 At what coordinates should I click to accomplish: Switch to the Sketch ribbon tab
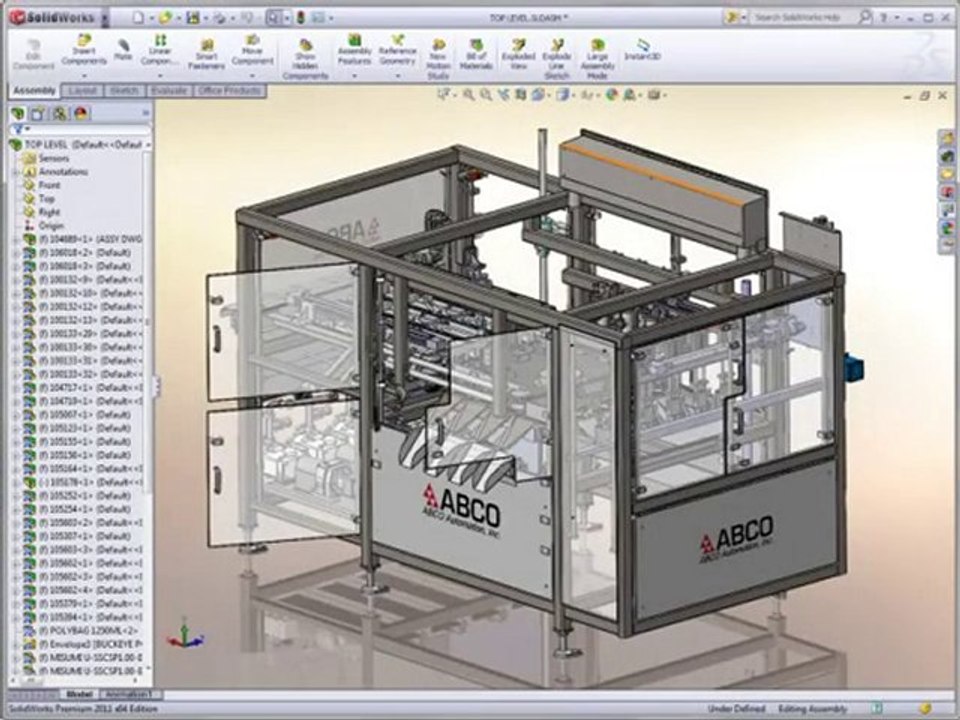124,91
